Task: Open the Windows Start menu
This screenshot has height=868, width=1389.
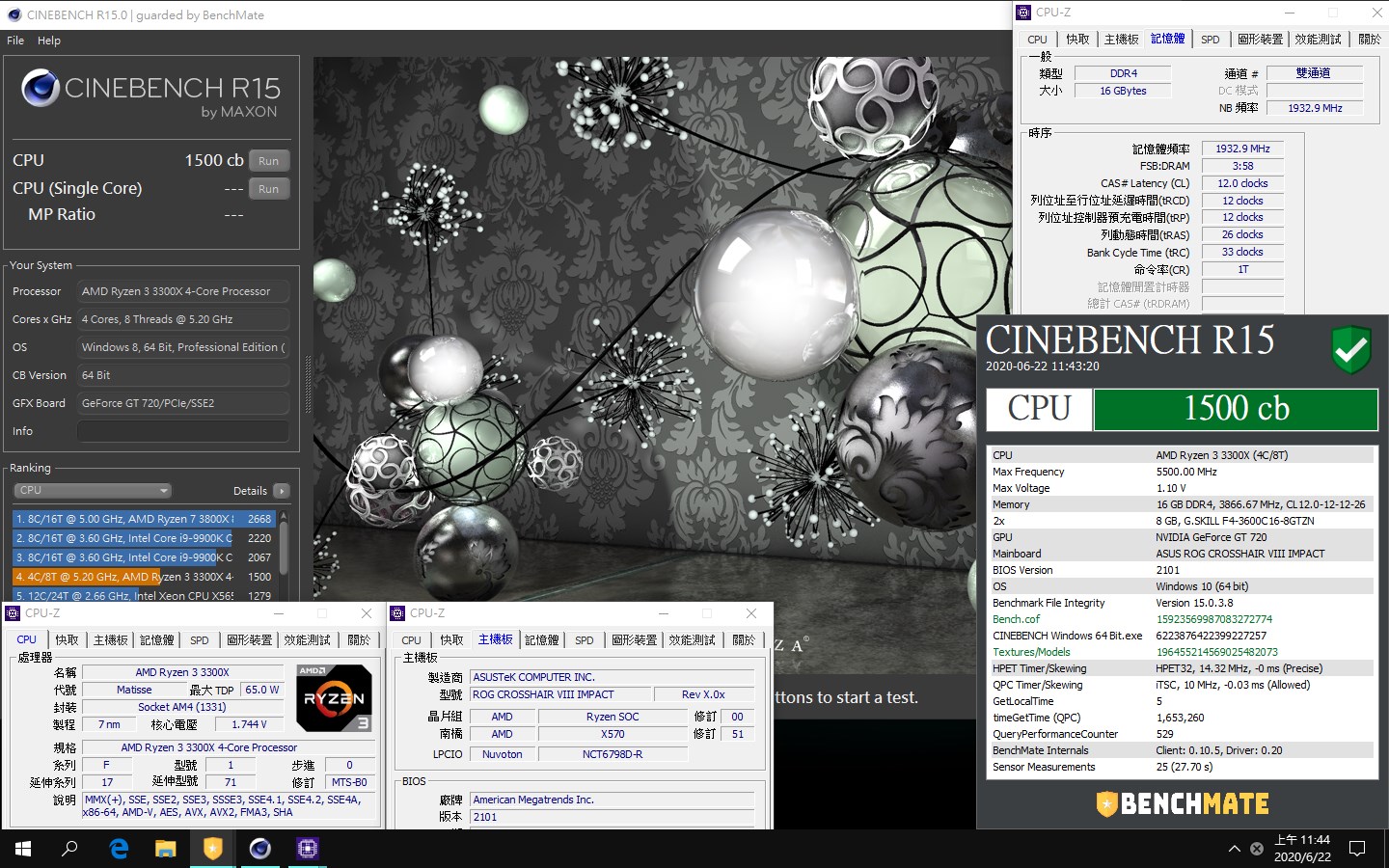Action: tap(23, 849)
